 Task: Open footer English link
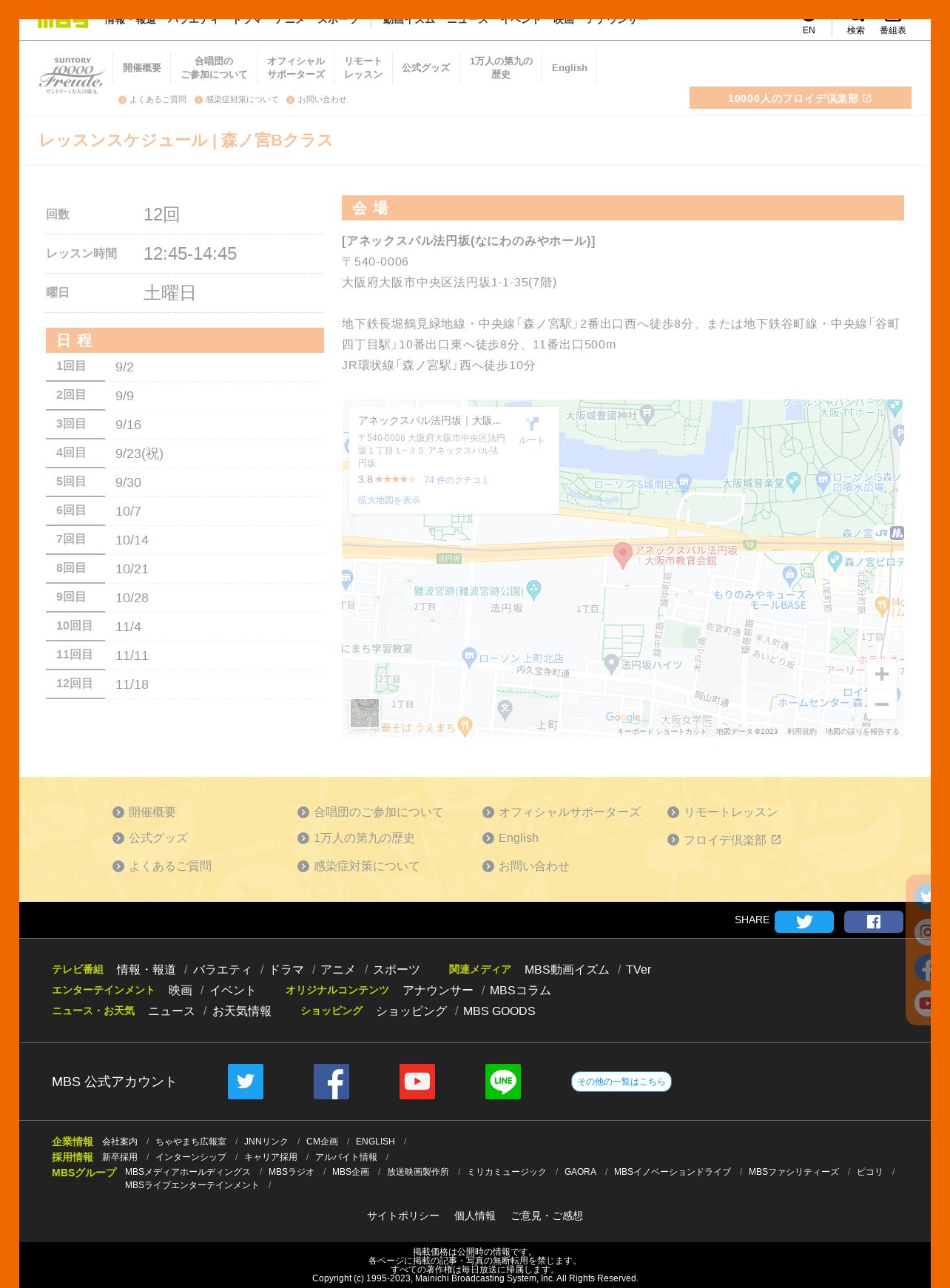pos(511,838)
